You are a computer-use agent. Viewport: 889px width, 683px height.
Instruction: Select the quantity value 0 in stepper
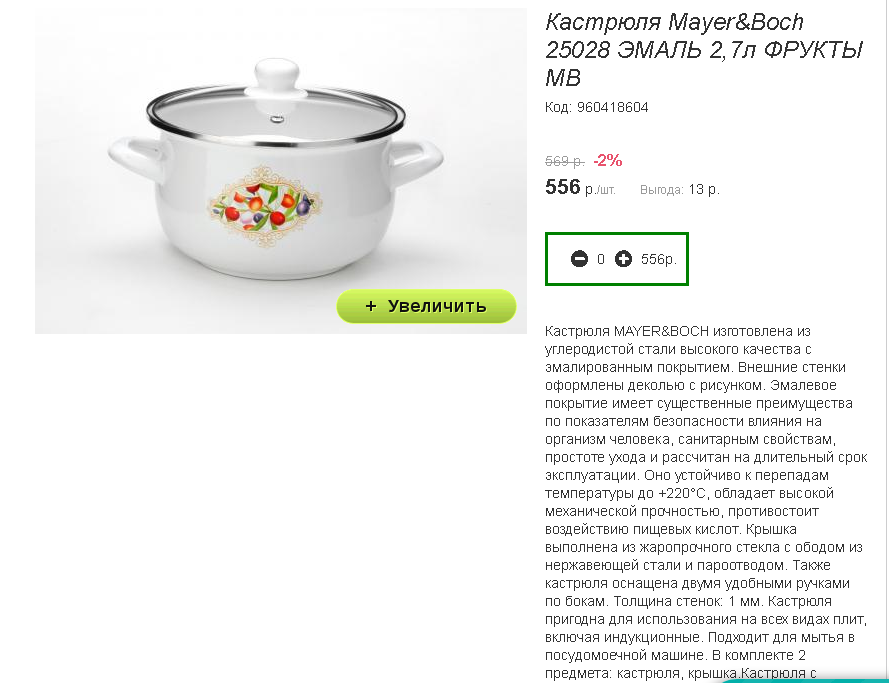[601, 259]
